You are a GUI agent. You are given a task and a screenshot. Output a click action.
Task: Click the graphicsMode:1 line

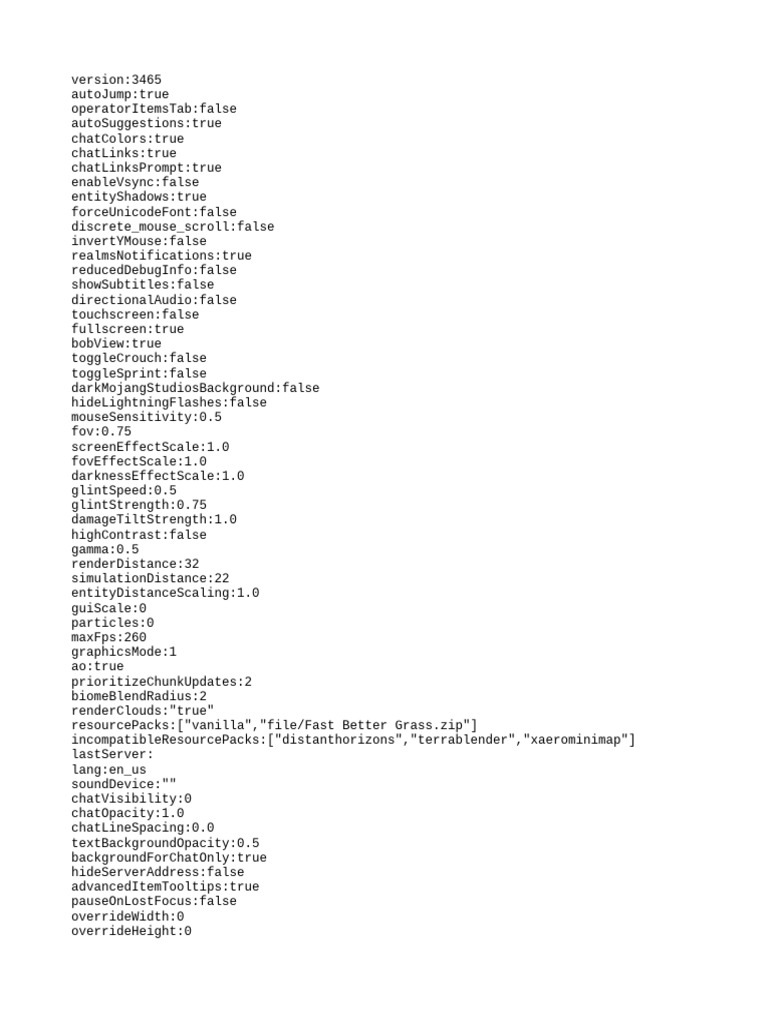[x=124, y=652]
